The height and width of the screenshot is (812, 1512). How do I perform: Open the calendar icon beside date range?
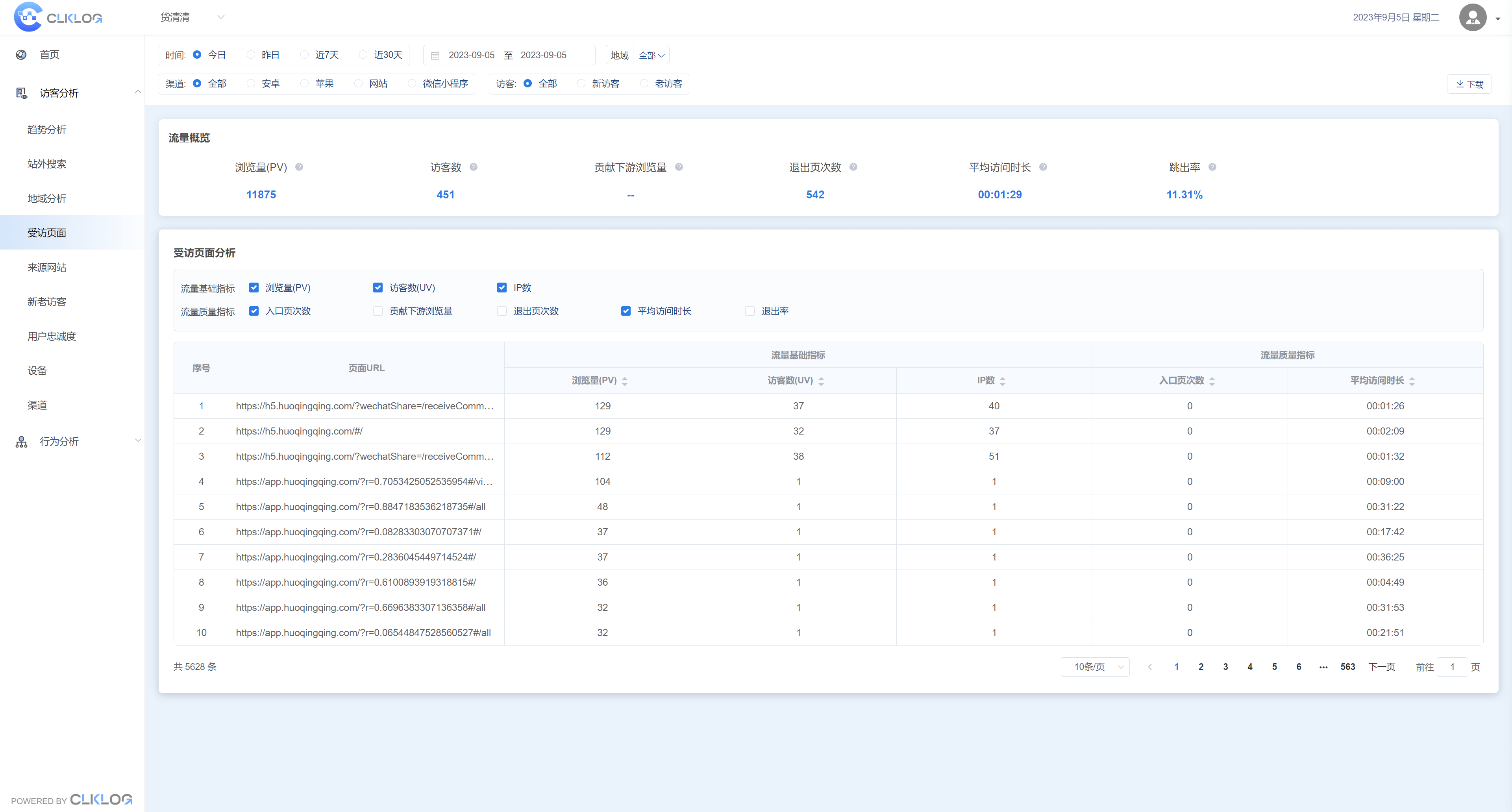point(435,55)
